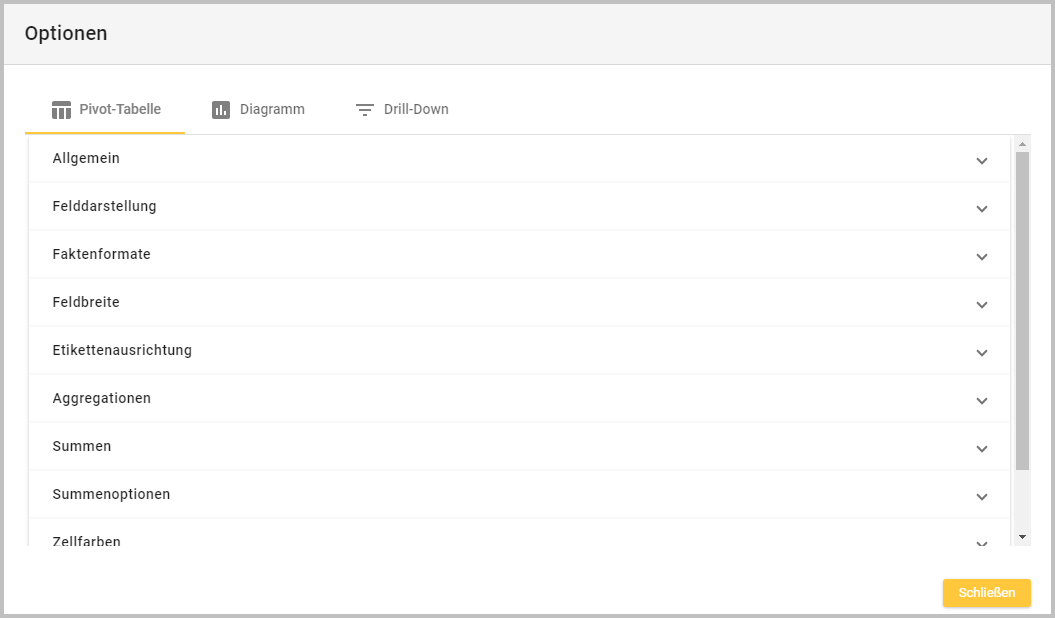Click the chevron beside Feldbreite

tap(981, 304)
